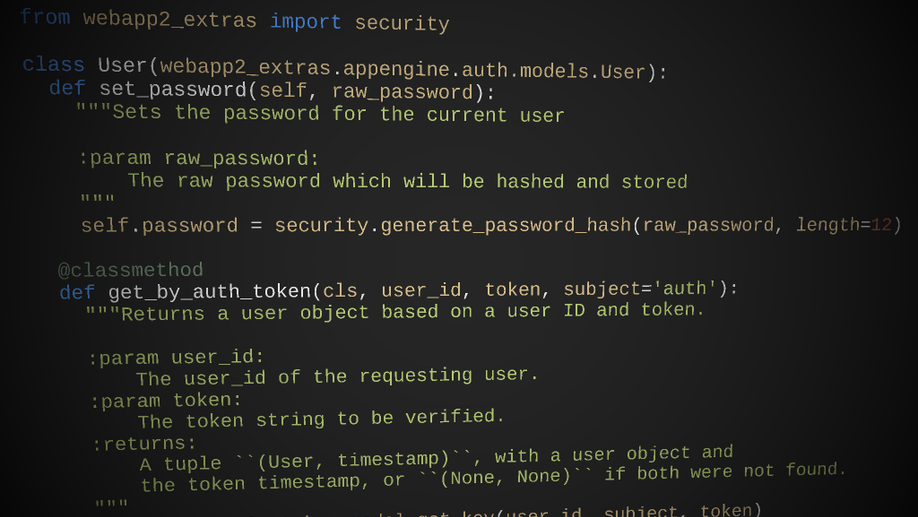918x517 pixels.
Task: Click the ":returns:" docstring label
Action: click(x=145, y=444)
